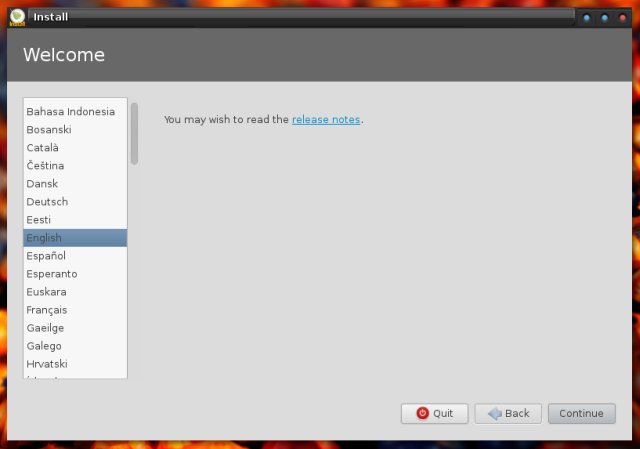Select Bahasa Indonesia from the language list
This screenshot has width=640, height=449.
(75, 112)
